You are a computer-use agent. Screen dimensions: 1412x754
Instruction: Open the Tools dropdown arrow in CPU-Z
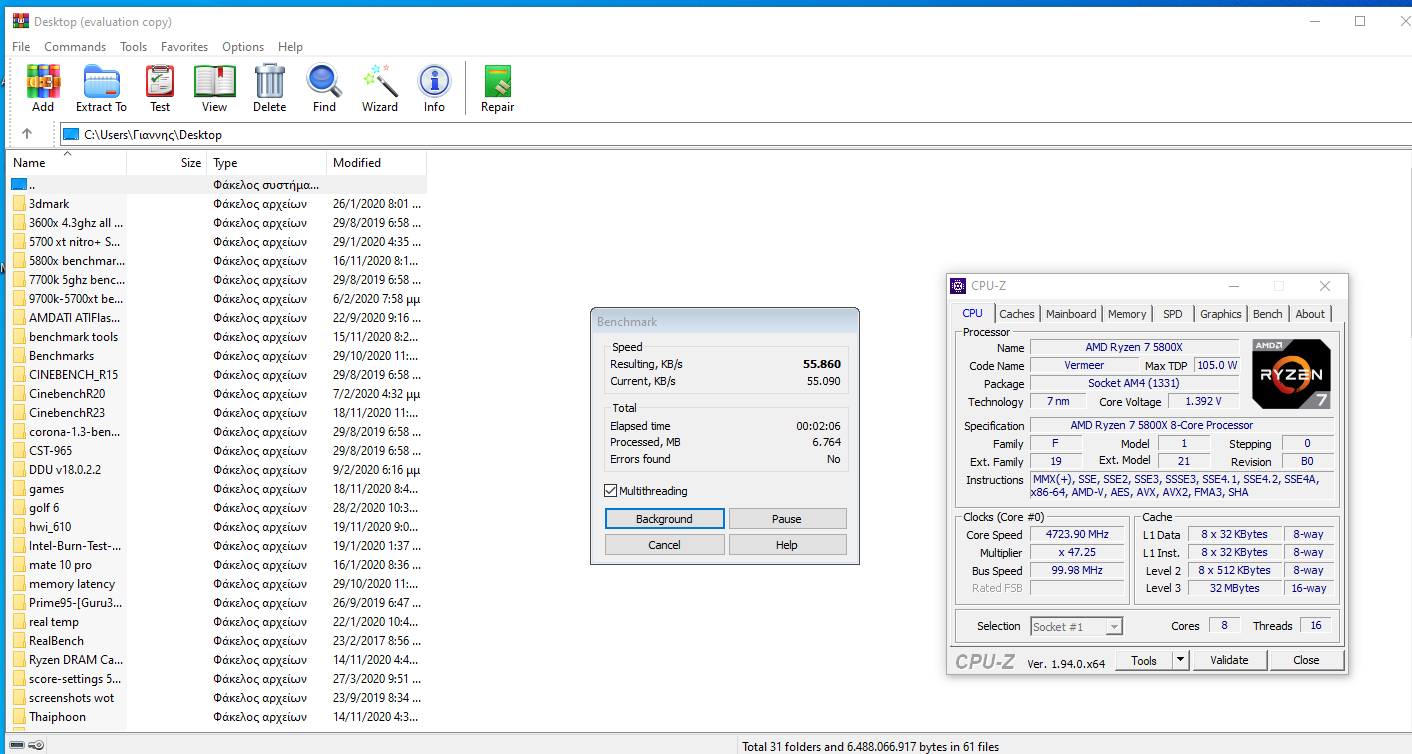[1180, 660]
